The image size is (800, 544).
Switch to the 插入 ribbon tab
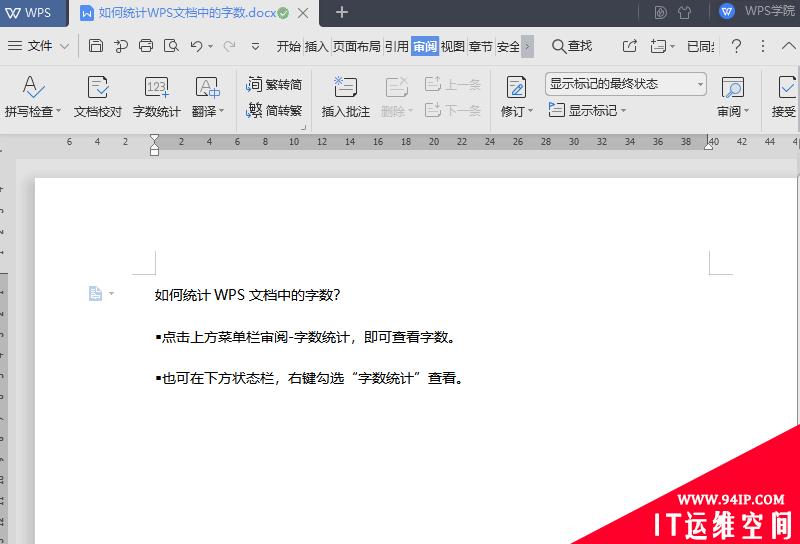click(316, 46)
